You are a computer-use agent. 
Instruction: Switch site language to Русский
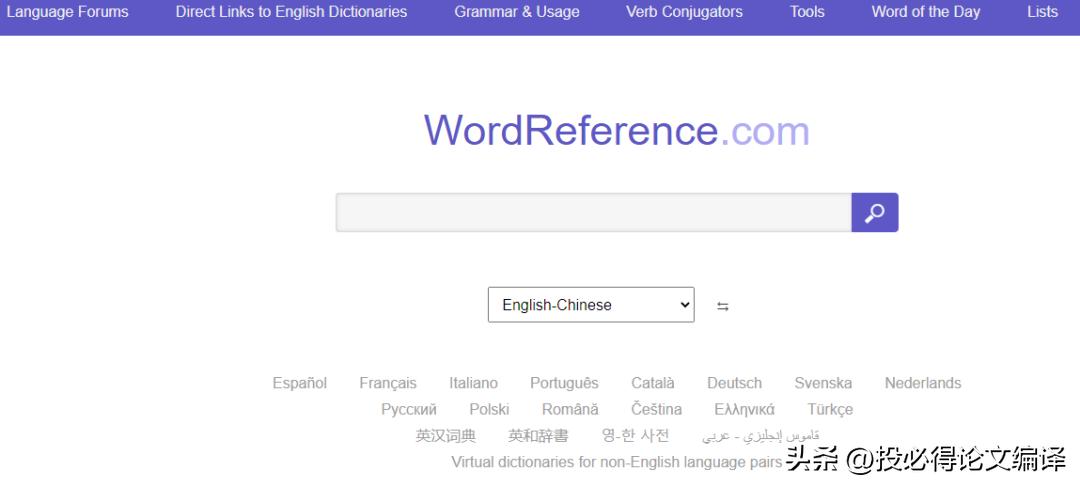click(409, 410)
